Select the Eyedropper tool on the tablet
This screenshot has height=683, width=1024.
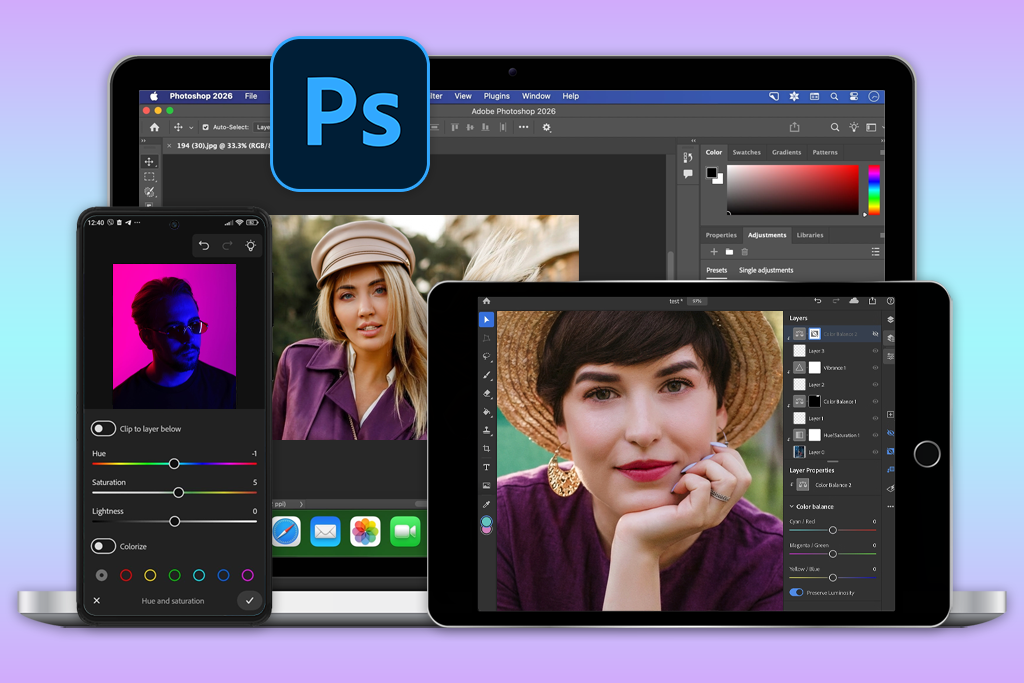pos(487,504)
